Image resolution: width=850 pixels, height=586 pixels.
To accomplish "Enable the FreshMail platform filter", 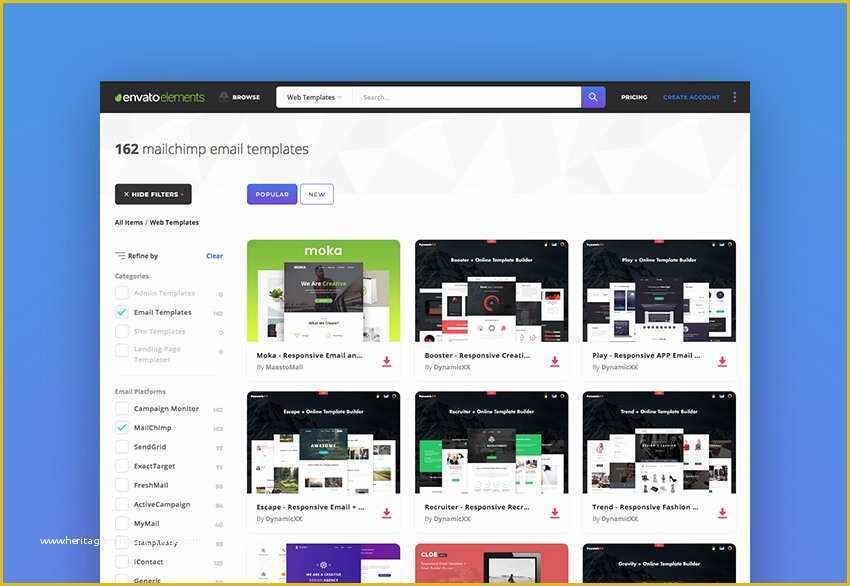I will [x=122, y=485].
